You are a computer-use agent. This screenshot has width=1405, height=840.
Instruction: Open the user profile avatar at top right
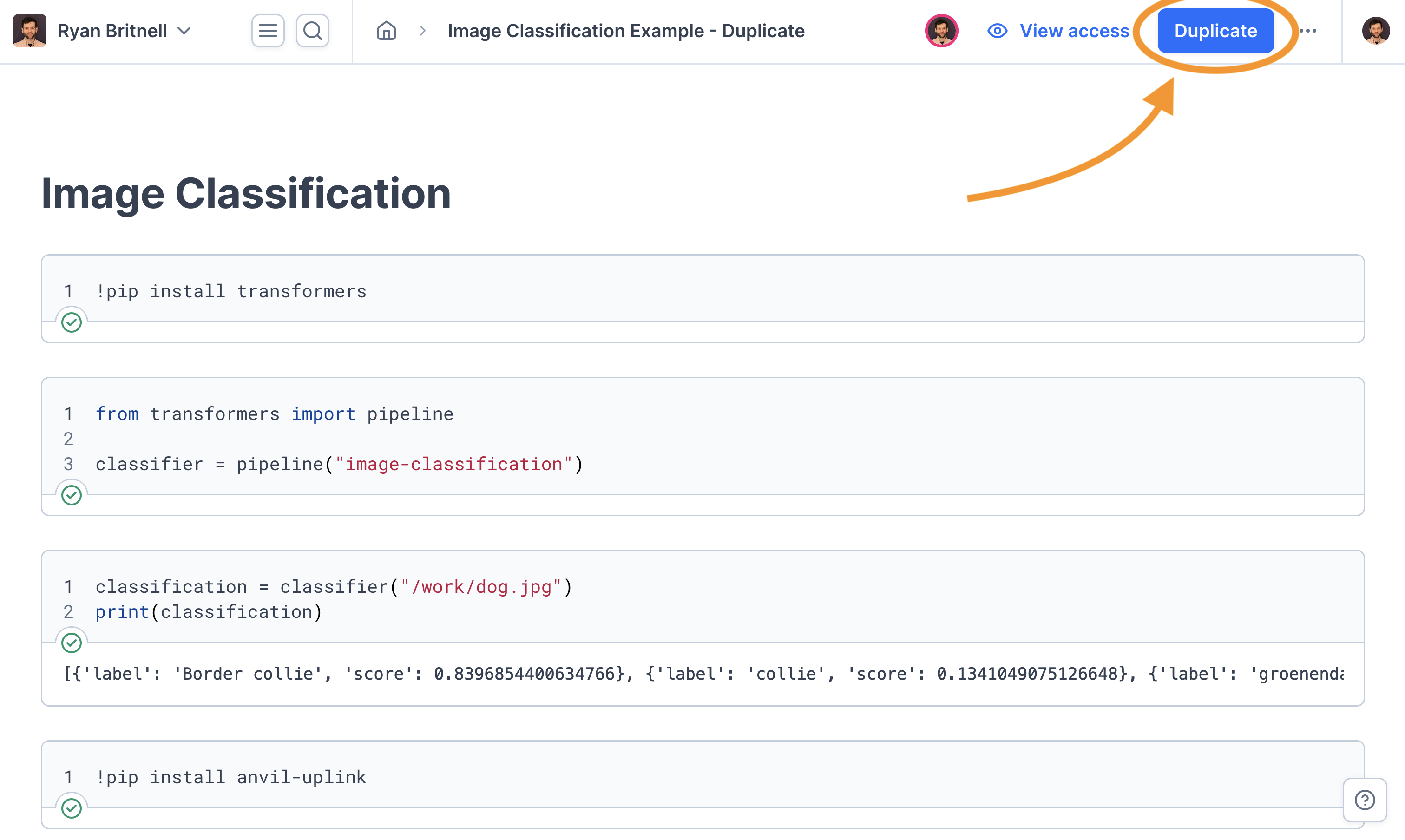(1376, 31)
